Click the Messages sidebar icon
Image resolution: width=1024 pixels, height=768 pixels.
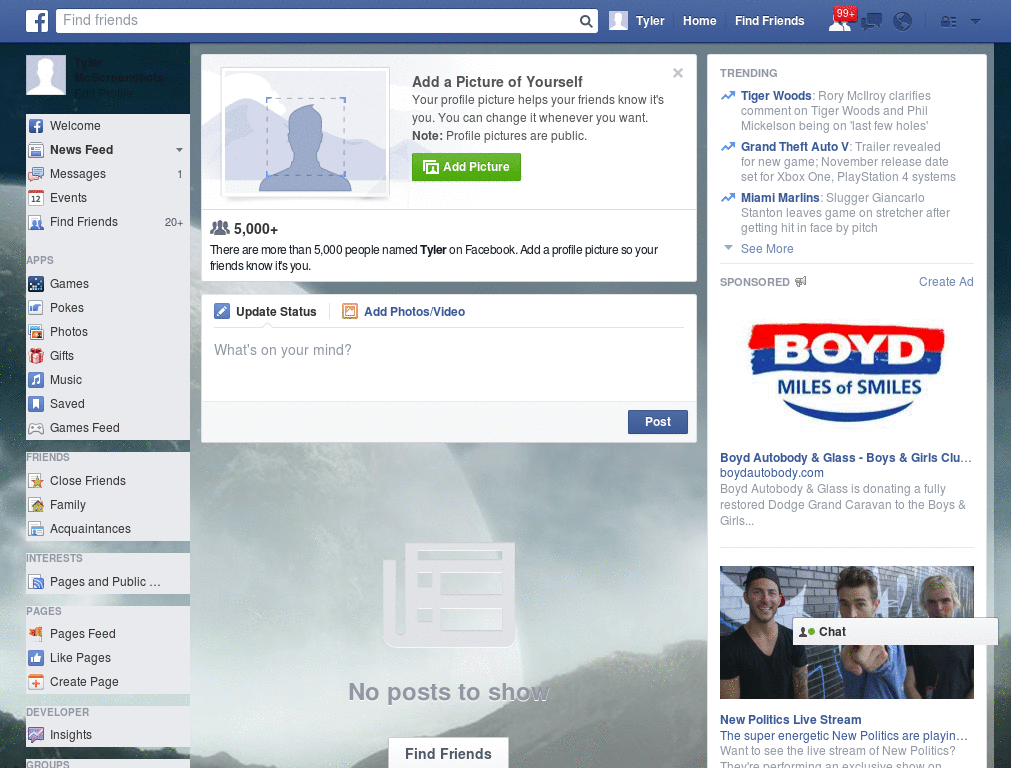(36, 174)
